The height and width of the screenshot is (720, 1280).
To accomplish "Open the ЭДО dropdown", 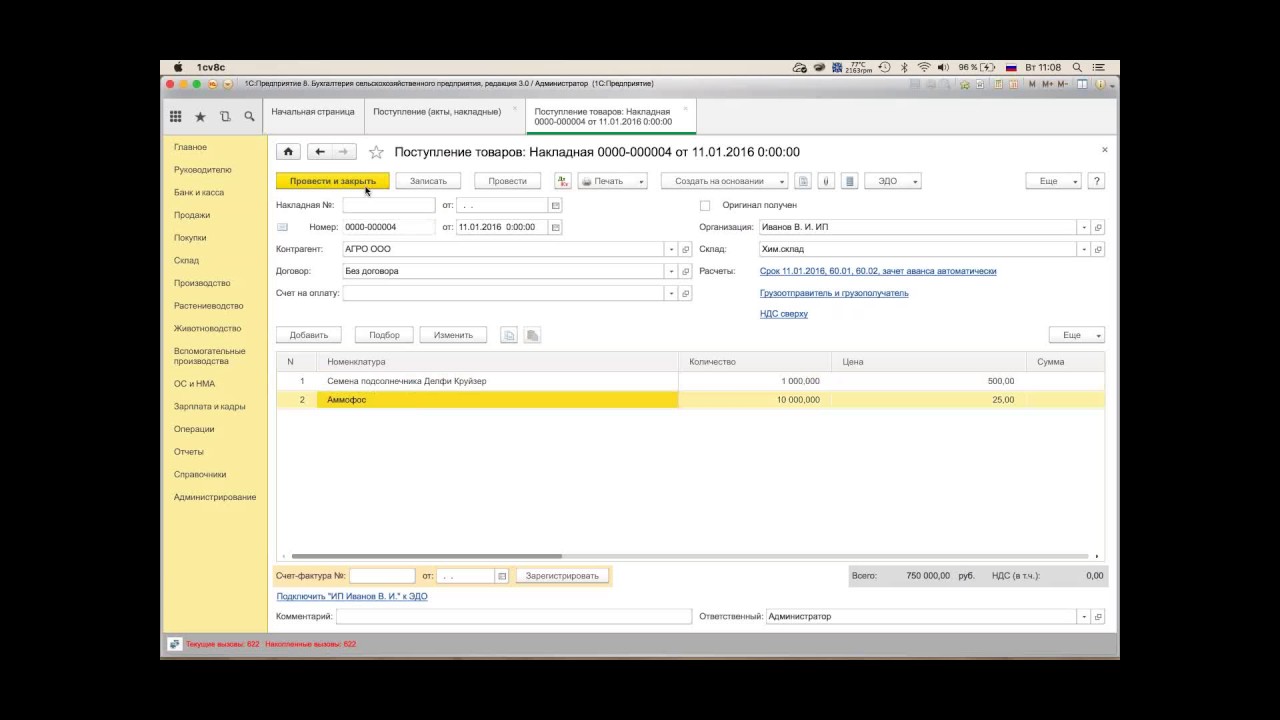I will (x=893, y=181).
